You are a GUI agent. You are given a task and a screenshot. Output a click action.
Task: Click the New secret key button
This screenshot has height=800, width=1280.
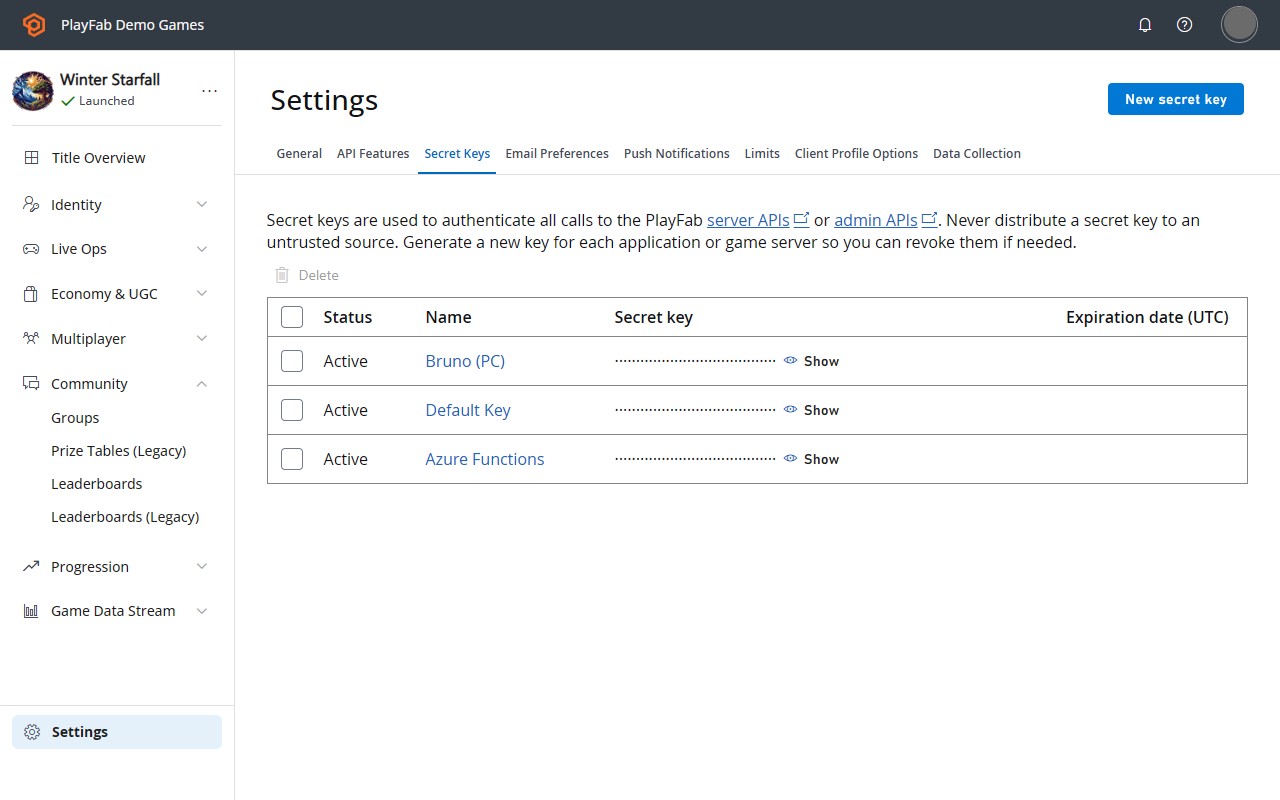1176,99
